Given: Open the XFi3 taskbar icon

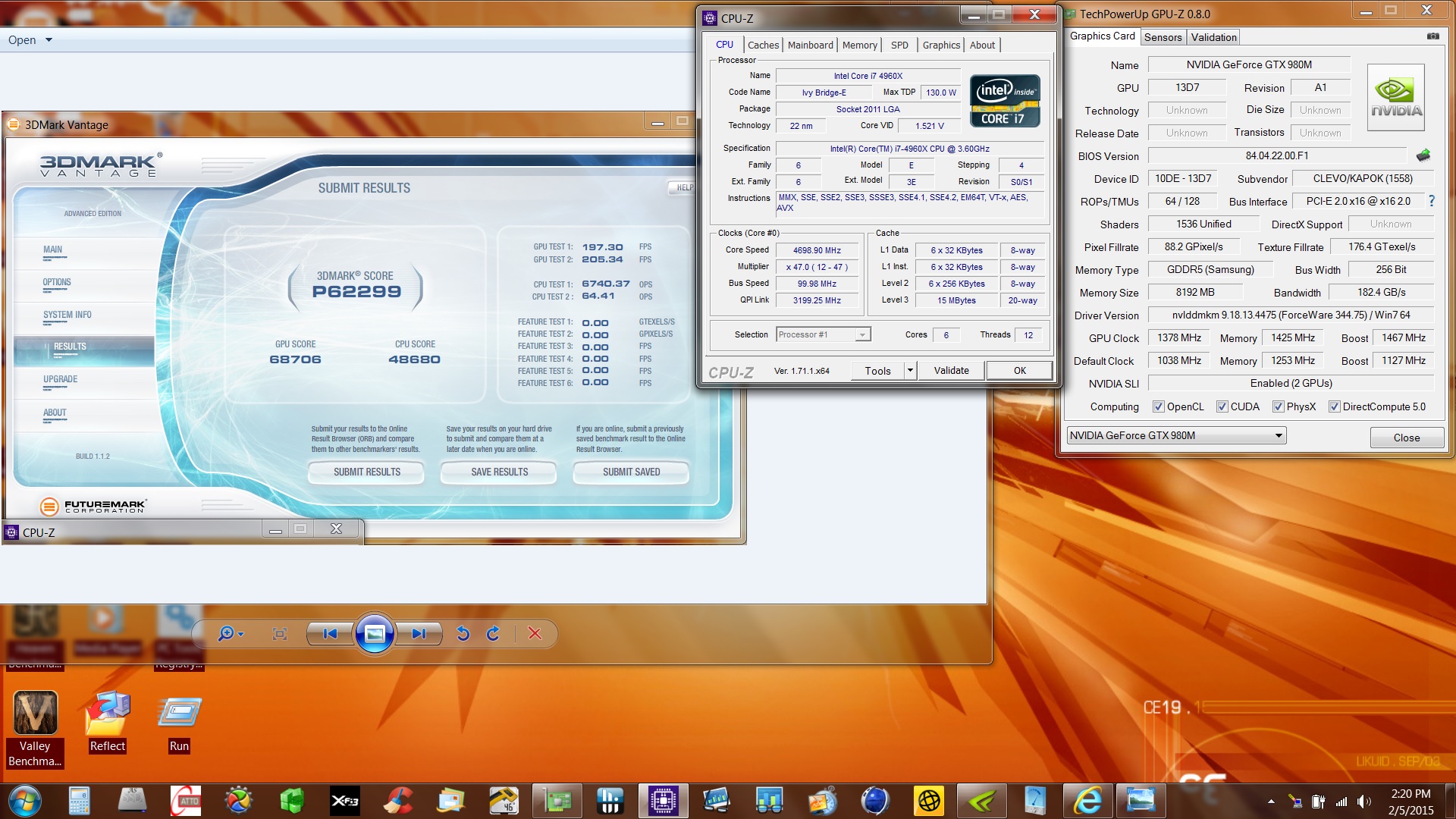Looking at the screenshot, I should 345,801.
